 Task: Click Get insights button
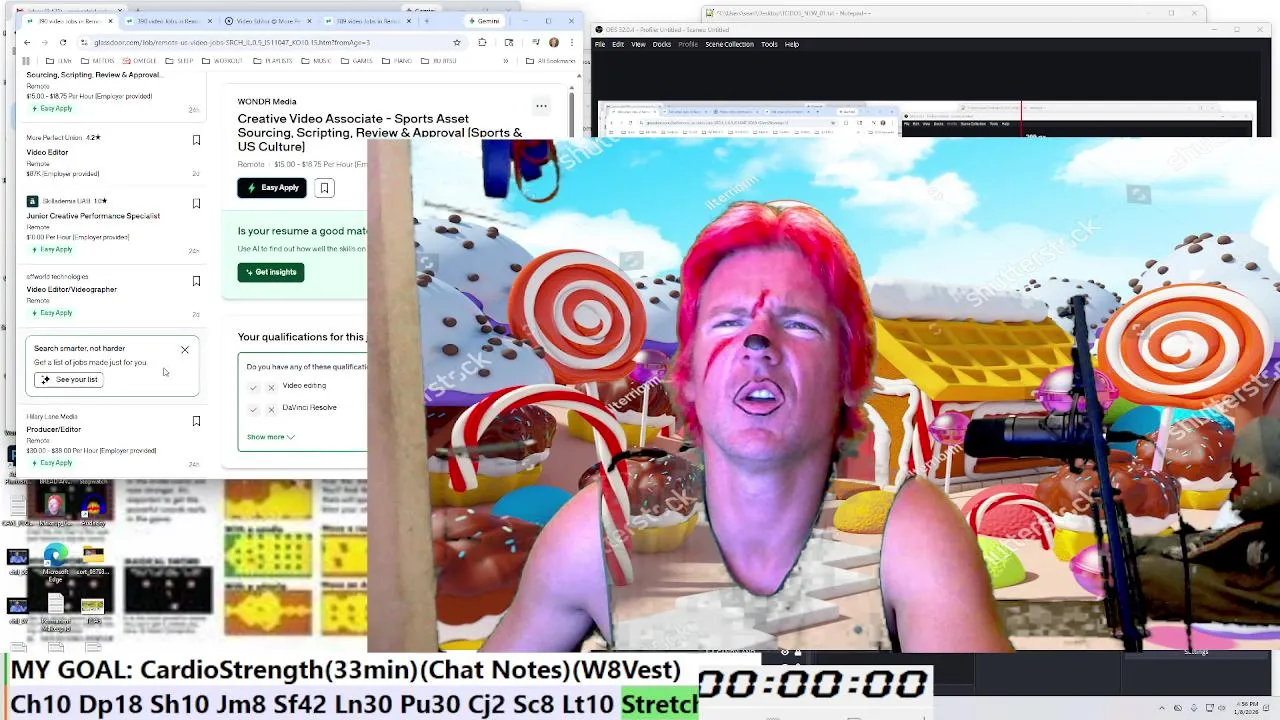click(x=270, y=272)
